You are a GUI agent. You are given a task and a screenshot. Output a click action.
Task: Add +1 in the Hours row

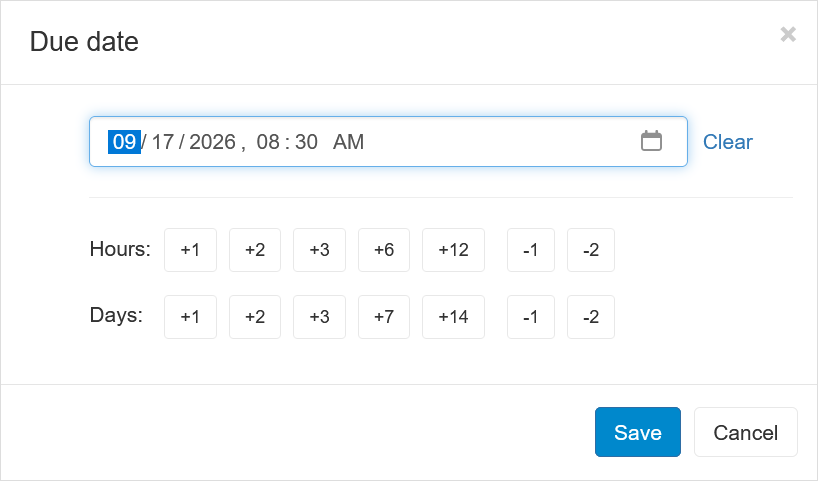[x=190, y=250]
